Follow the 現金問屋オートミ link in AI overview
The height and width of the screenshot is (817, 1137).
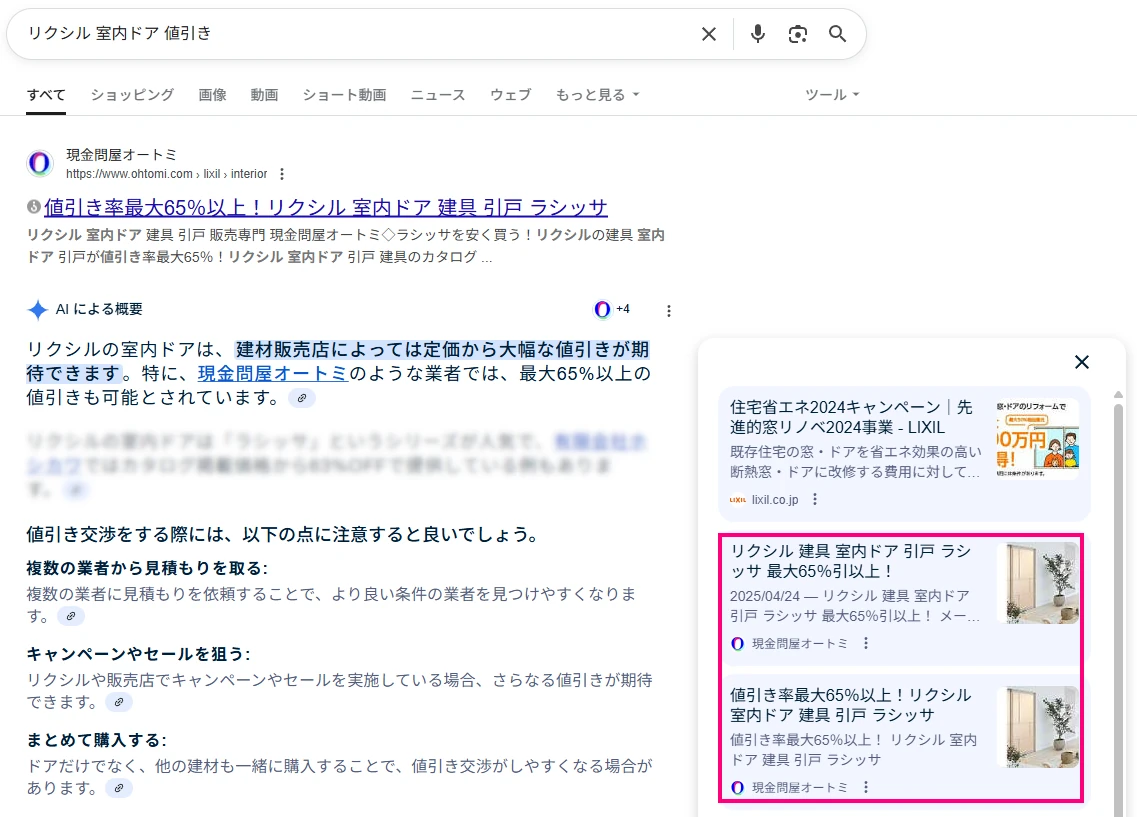tap(273, 373)
